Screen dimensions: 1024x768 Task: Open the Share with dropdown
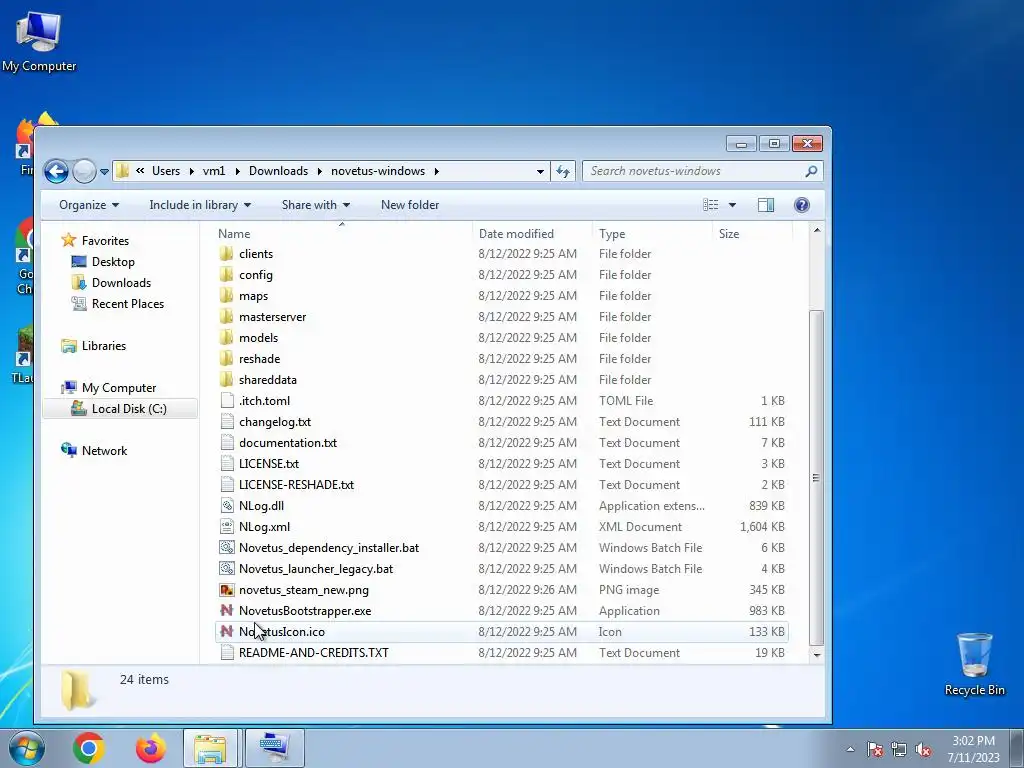(315, 205)
